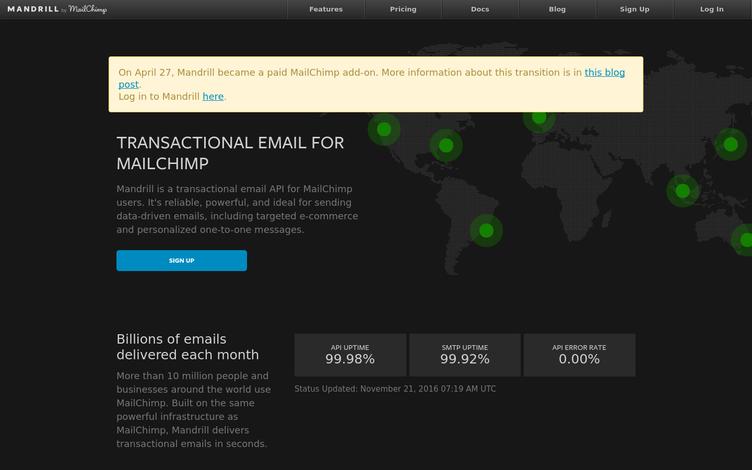The width and height of the screenshot is (752, 470).
Task: Open the Features menu item
Action: (326, 9)
